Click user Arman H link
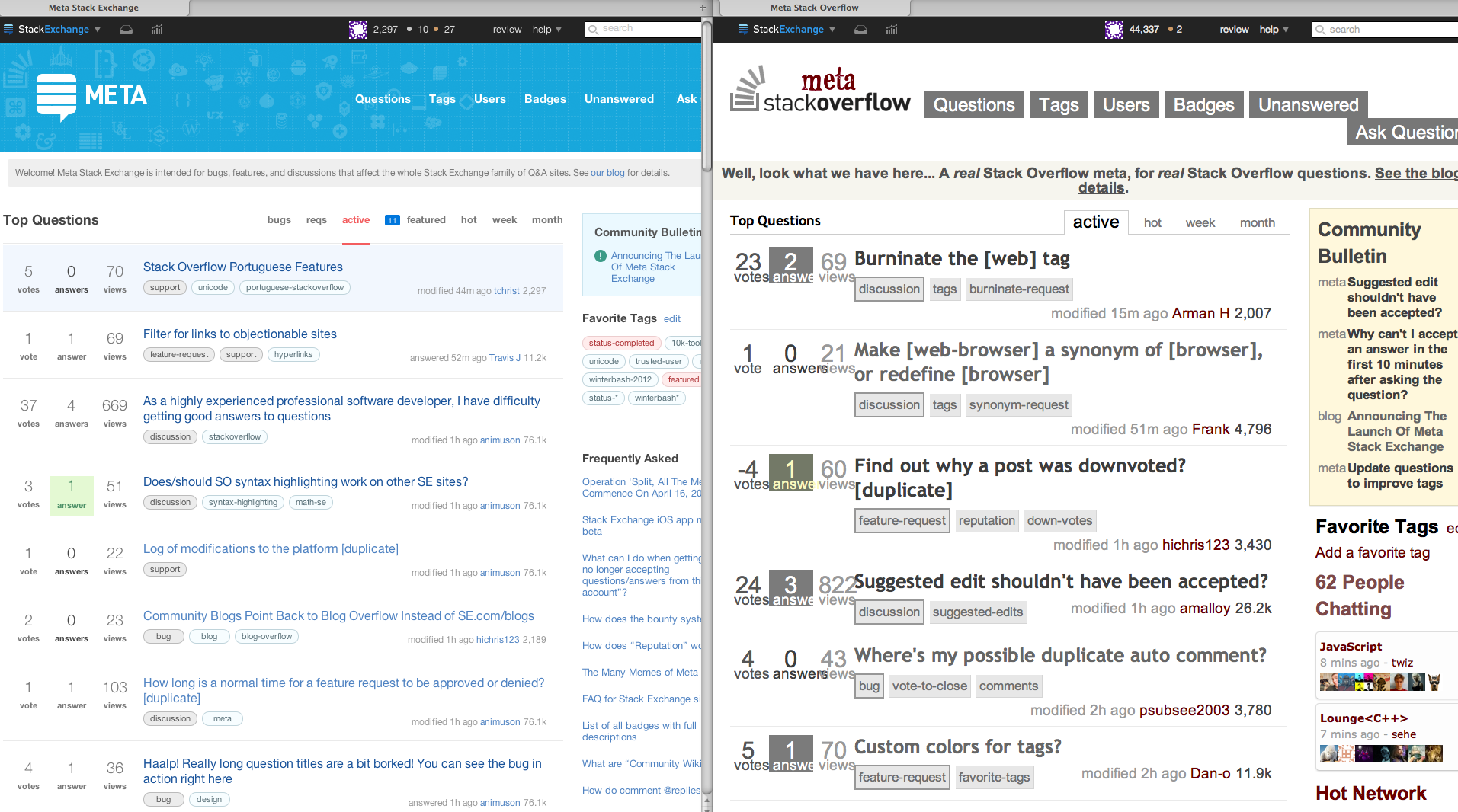Screen dimensions: 1458x812 pyautogui.click(x=1200, y=314)
